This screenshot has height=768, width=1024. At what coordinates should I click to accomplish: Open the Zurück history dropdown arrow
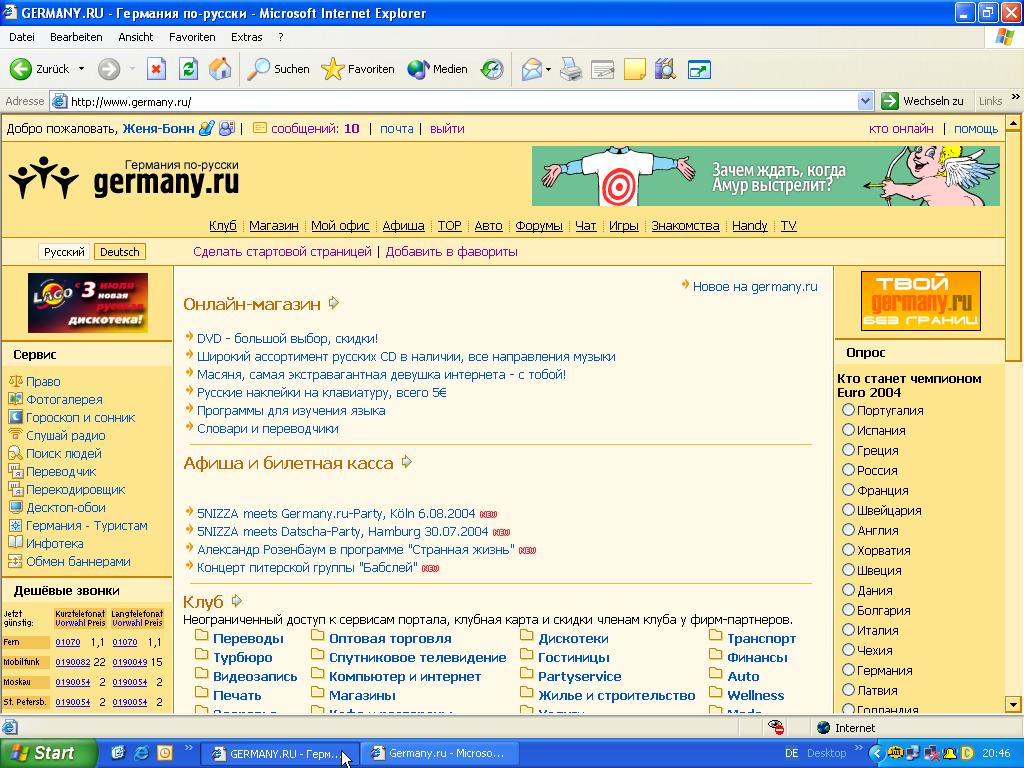[81, 69]
